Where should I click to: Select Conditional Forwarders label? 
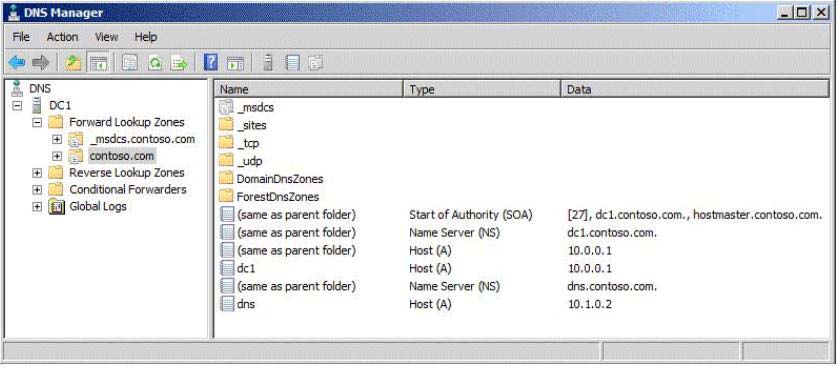128,189
